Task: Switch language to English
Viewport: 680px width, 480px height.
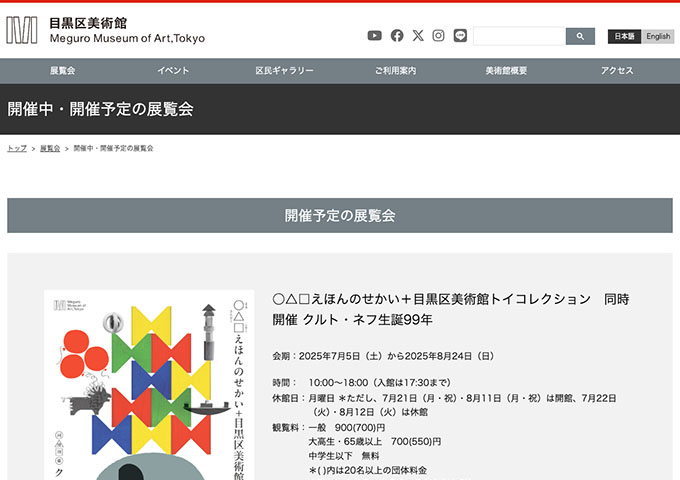Action: (x=658, y=36)
